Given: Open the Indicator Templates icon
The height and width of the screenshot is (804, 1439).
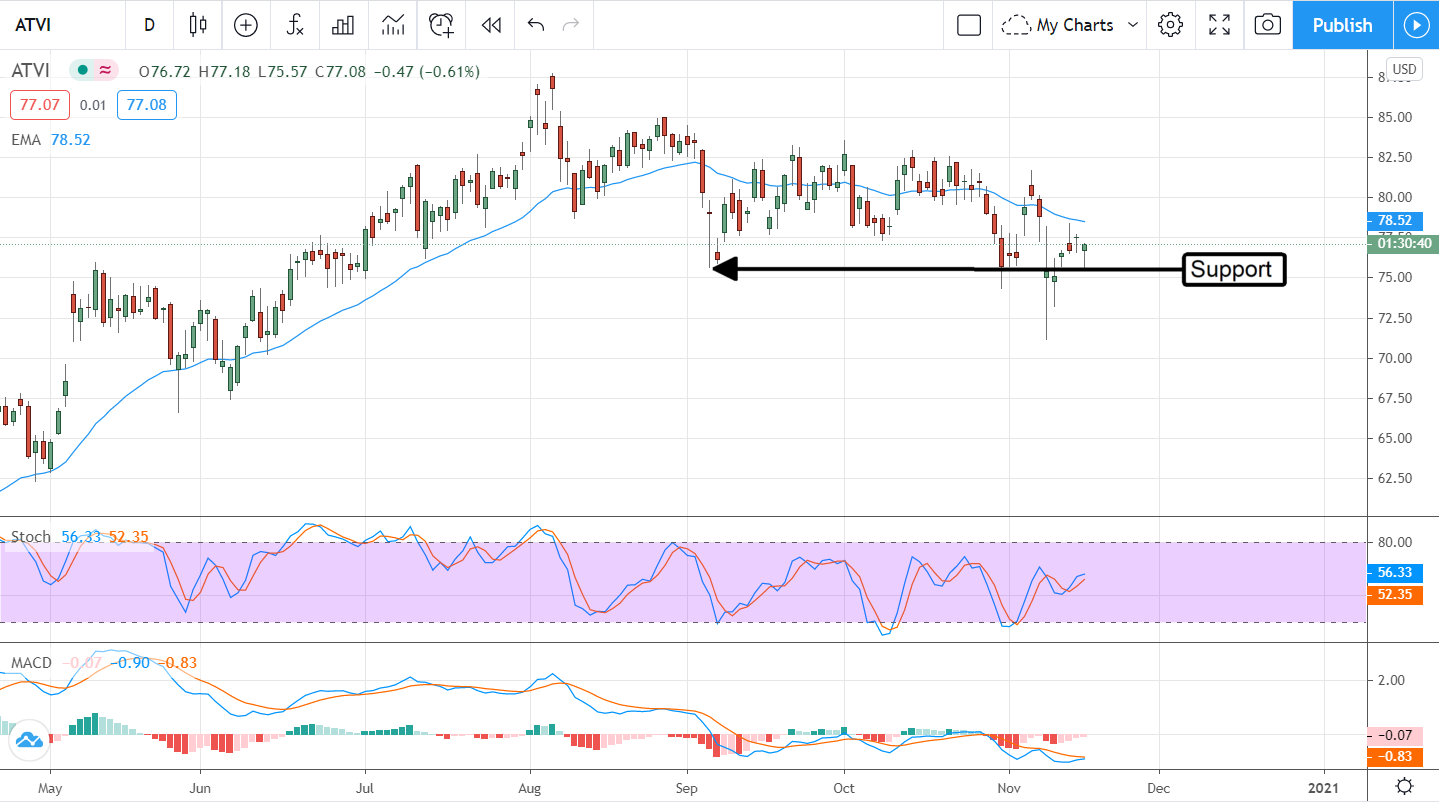Looking at the screenshot, I should (x=393, y=25).
